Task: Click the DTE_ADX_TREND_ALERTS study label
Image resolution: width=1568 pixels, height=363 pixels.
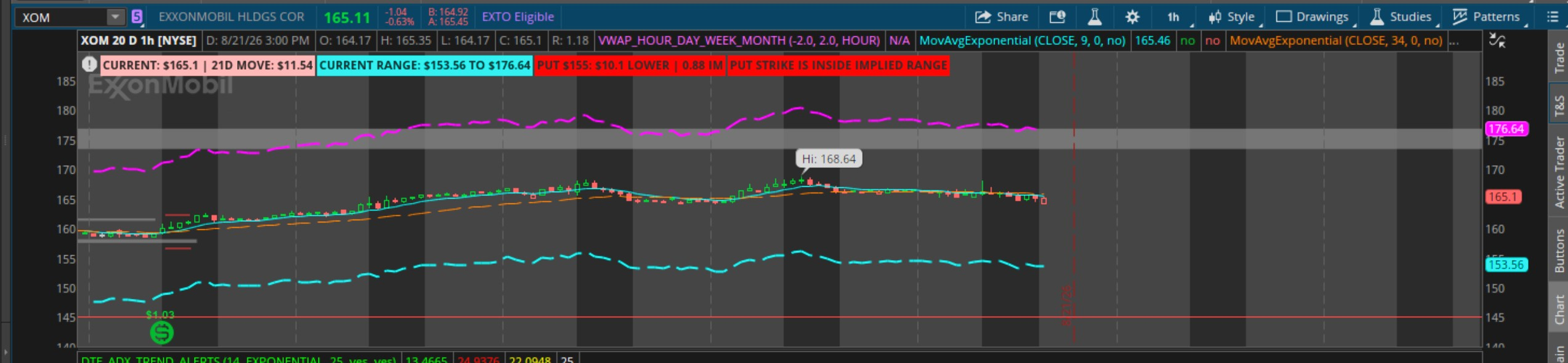Action: pyautogui.click(x=239, y=359)
